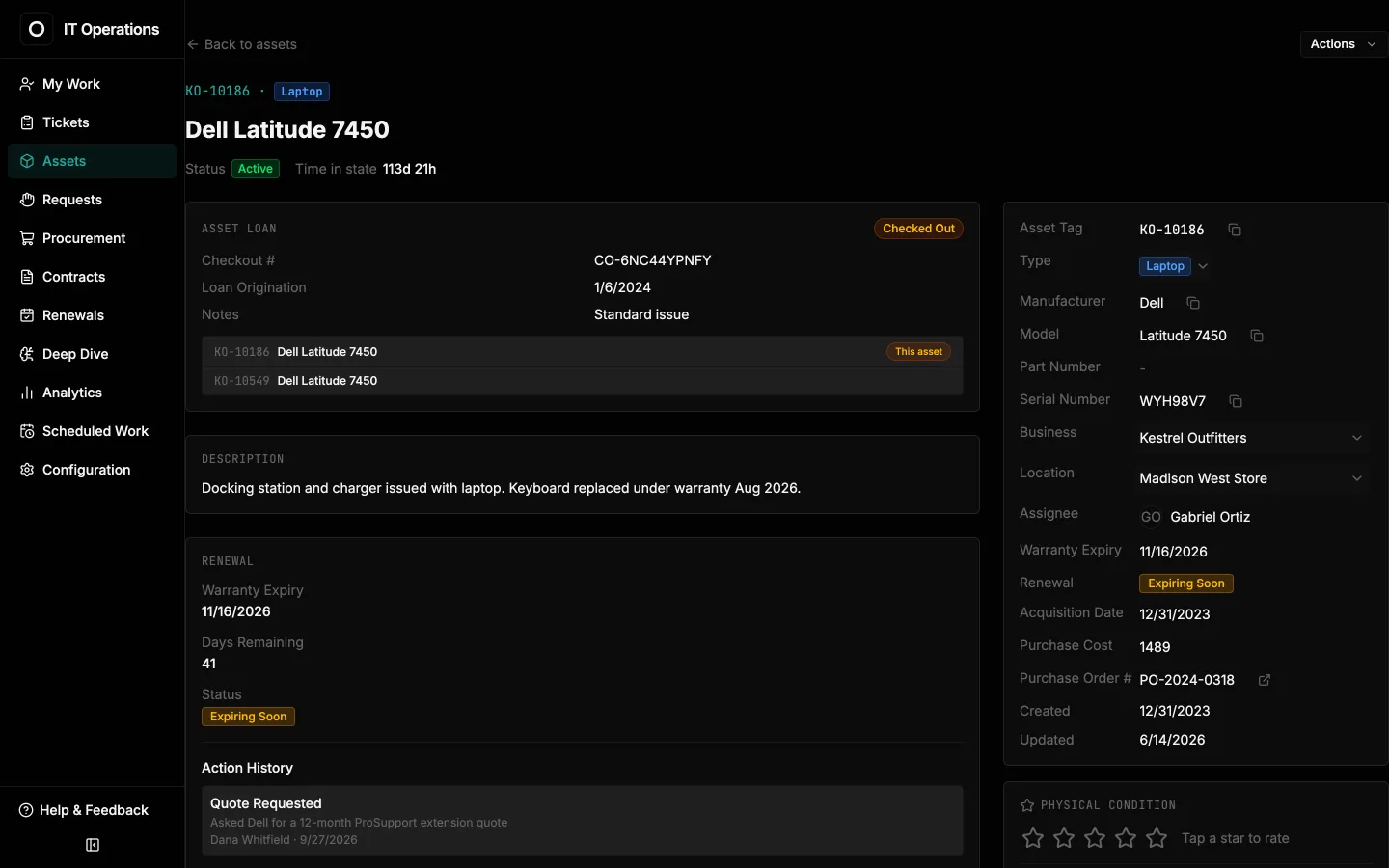Open the Actions dropdown menu
This screenshot has width=1389, height=868.
[1343, 44]
